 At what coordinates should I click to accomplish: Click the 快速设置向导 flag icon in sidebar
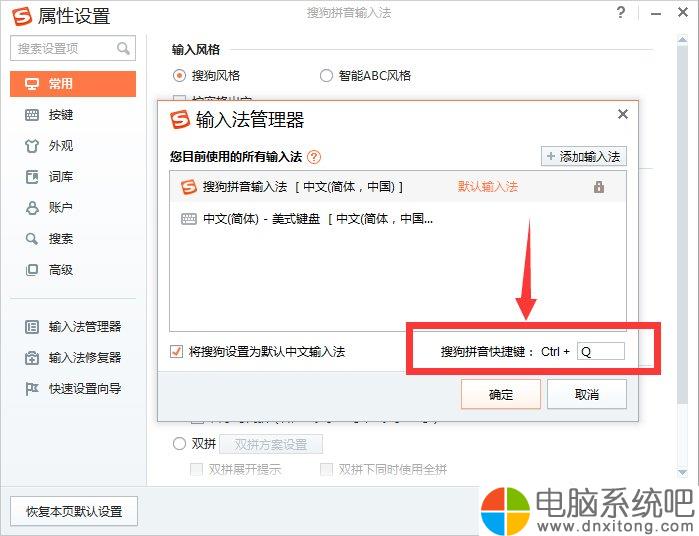click(x=32, y=389)
